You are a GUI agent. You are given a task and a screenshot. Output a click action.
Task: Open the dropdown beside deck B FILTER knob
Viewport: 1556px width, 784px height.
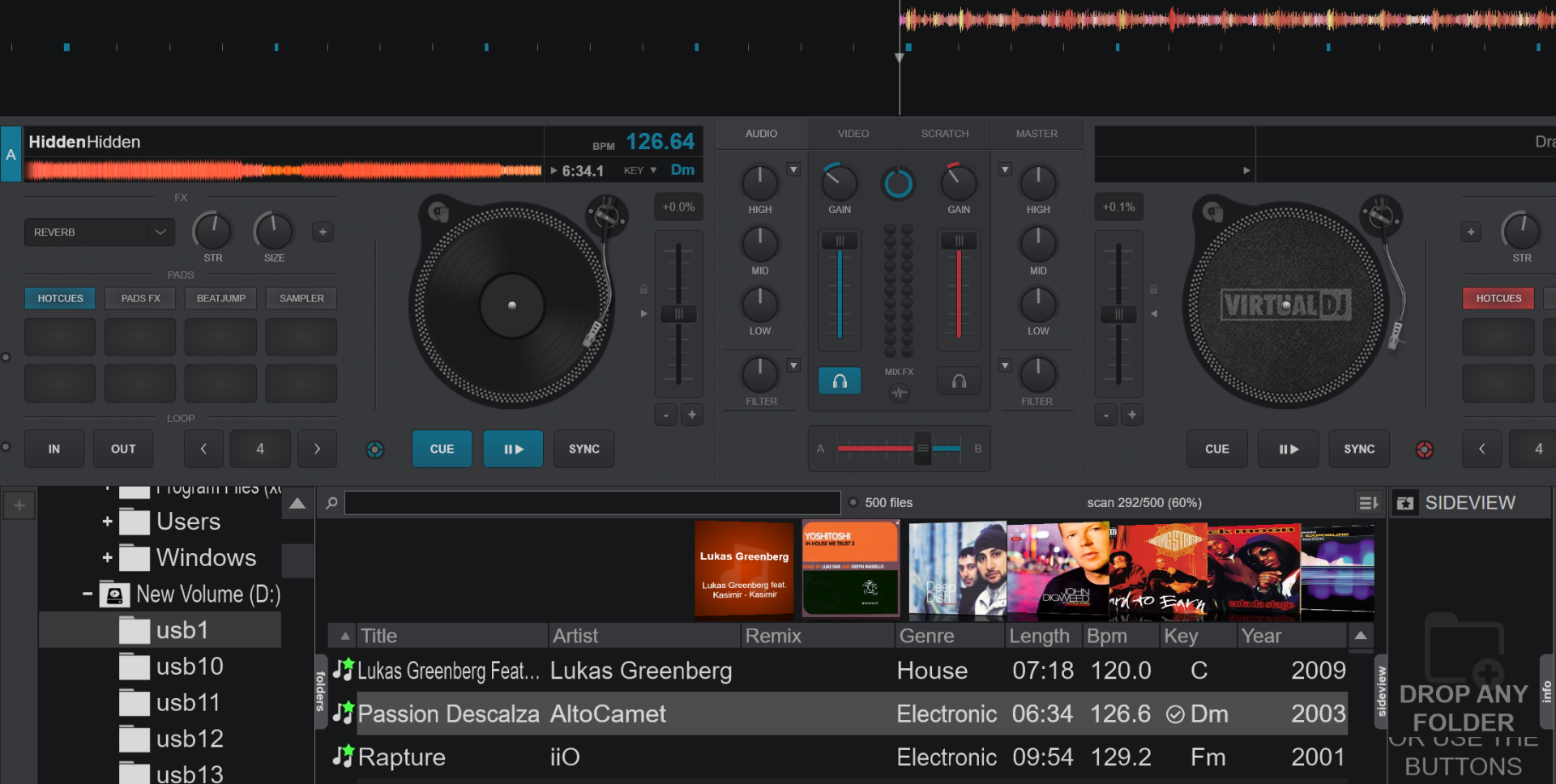click(x=1005, y=366)
